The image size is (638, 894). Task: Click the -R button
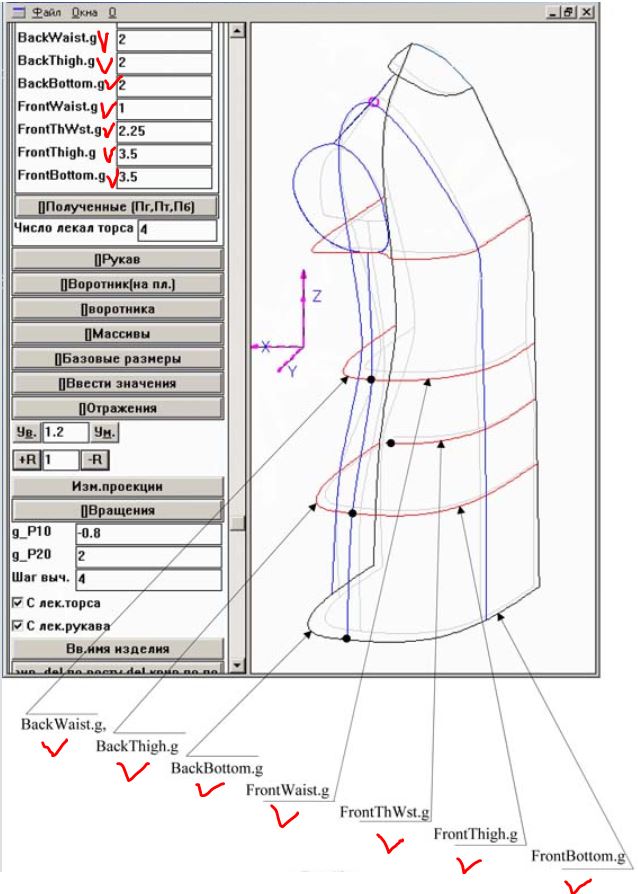[95, 460]
